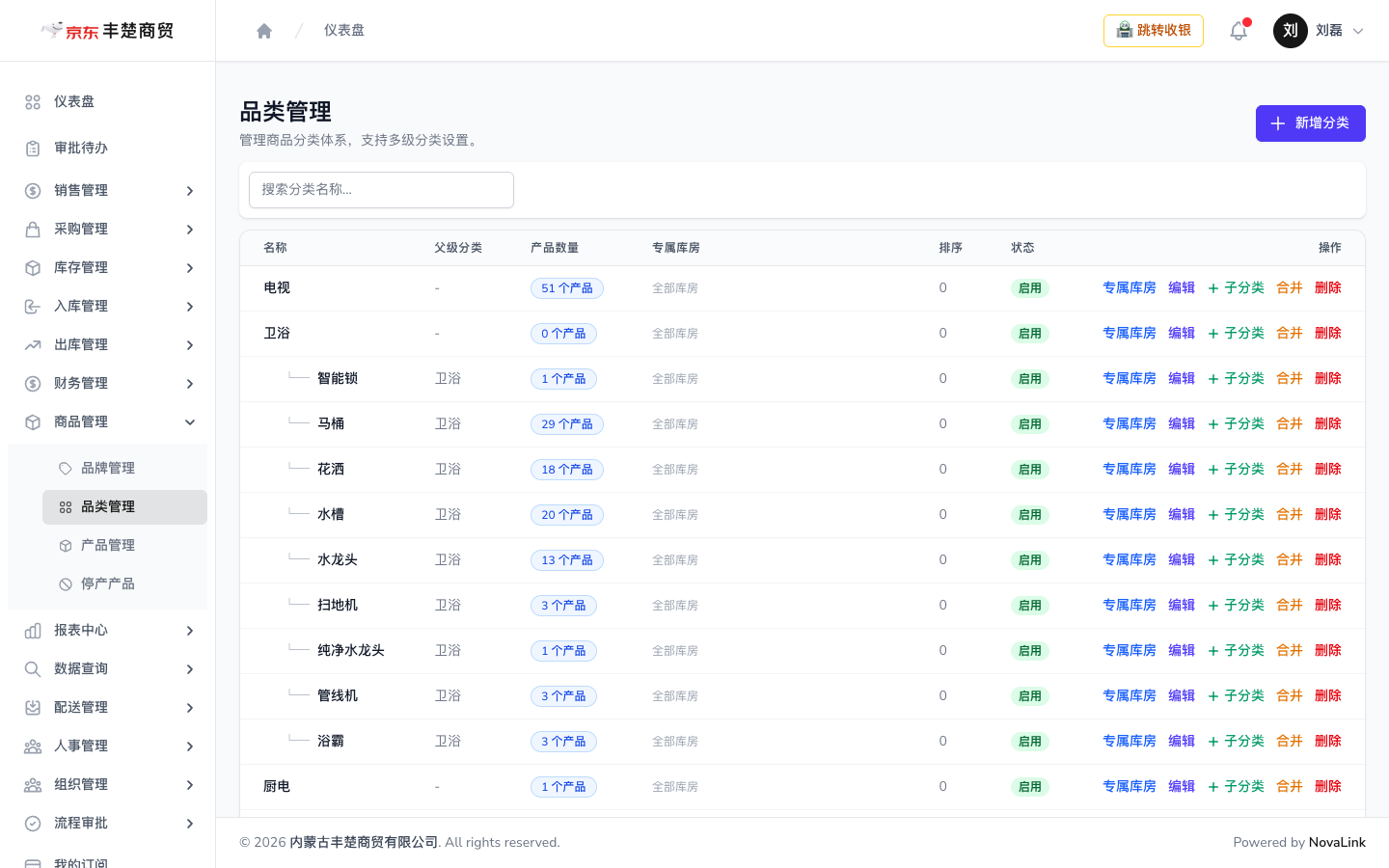Click the 报表中心 chart icon
Screen dimensions: 1389x868
33,631
